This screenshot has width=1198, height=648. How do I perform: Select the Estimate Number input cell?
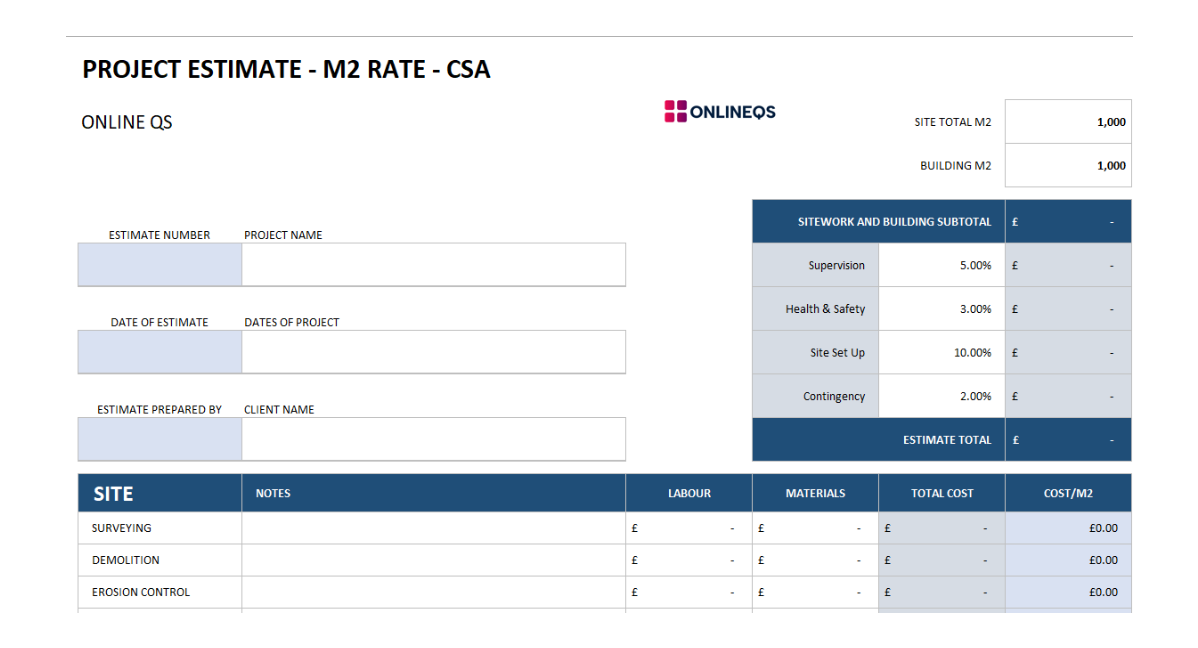pos(160,265)
